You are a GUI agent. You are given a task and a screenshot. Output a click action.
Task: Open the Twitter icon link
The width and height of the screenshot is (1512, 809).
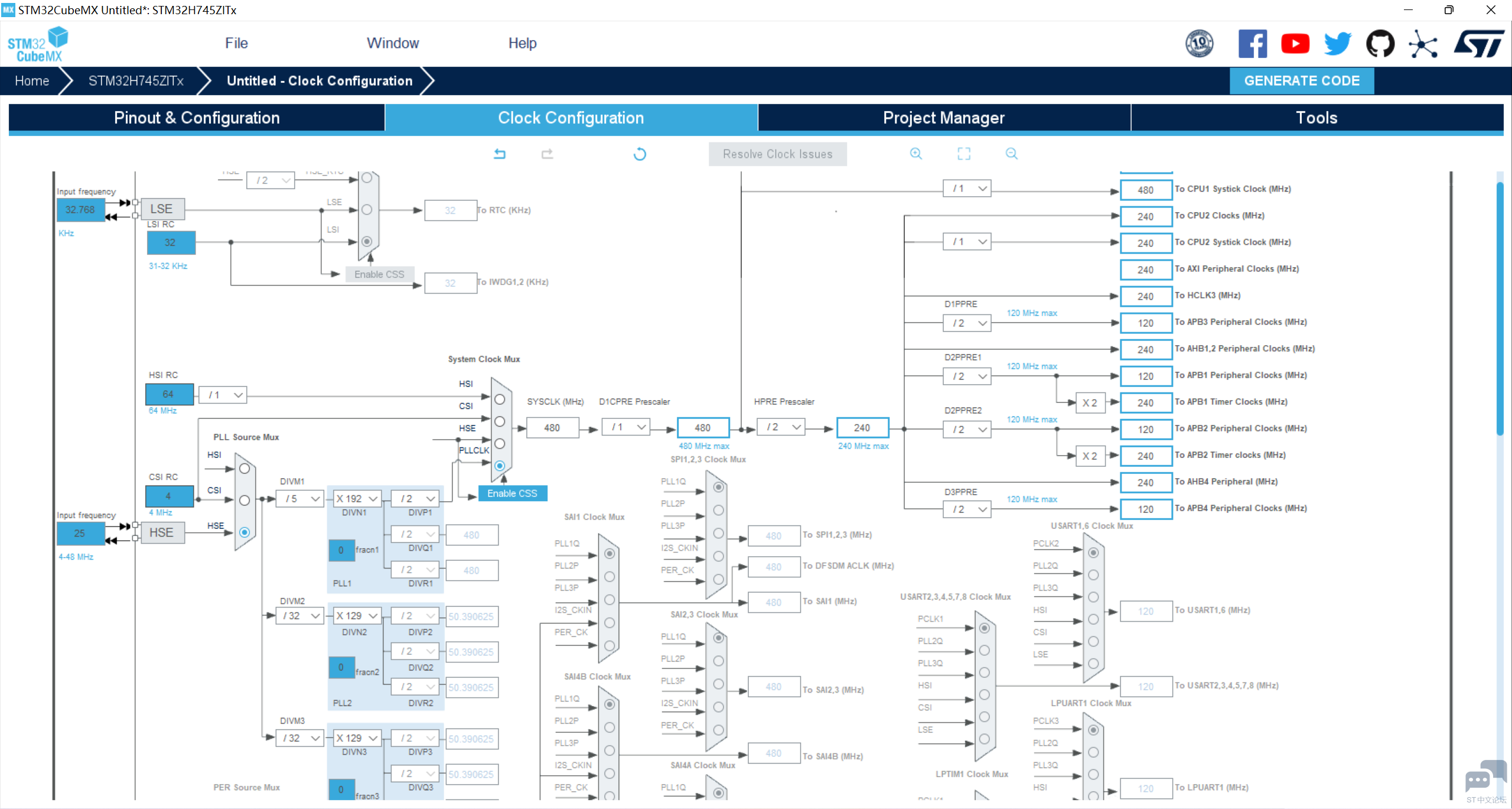[x=1338, y=44]
